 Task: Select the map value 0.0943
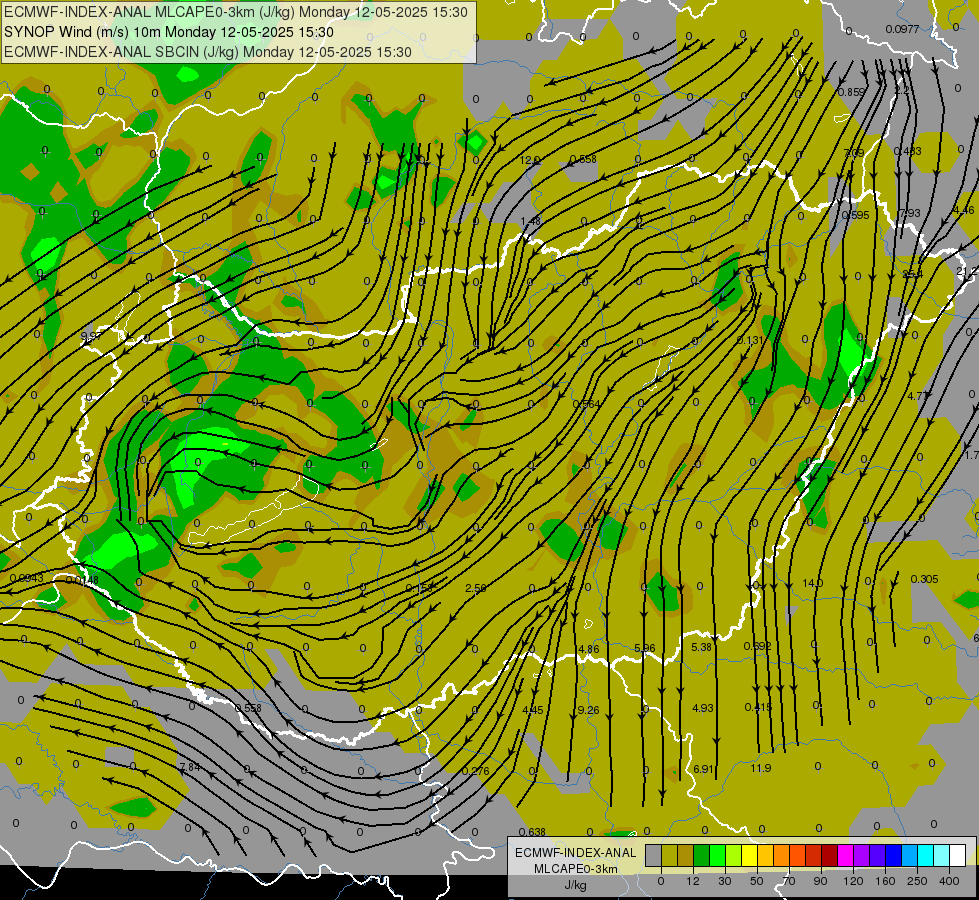tap(26, 578)
